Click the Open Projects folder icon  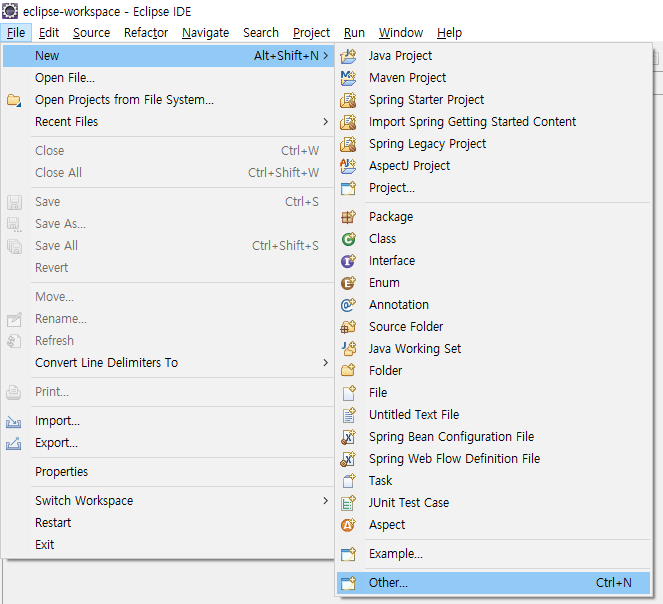pyautogui.click(x=14, y=100)
